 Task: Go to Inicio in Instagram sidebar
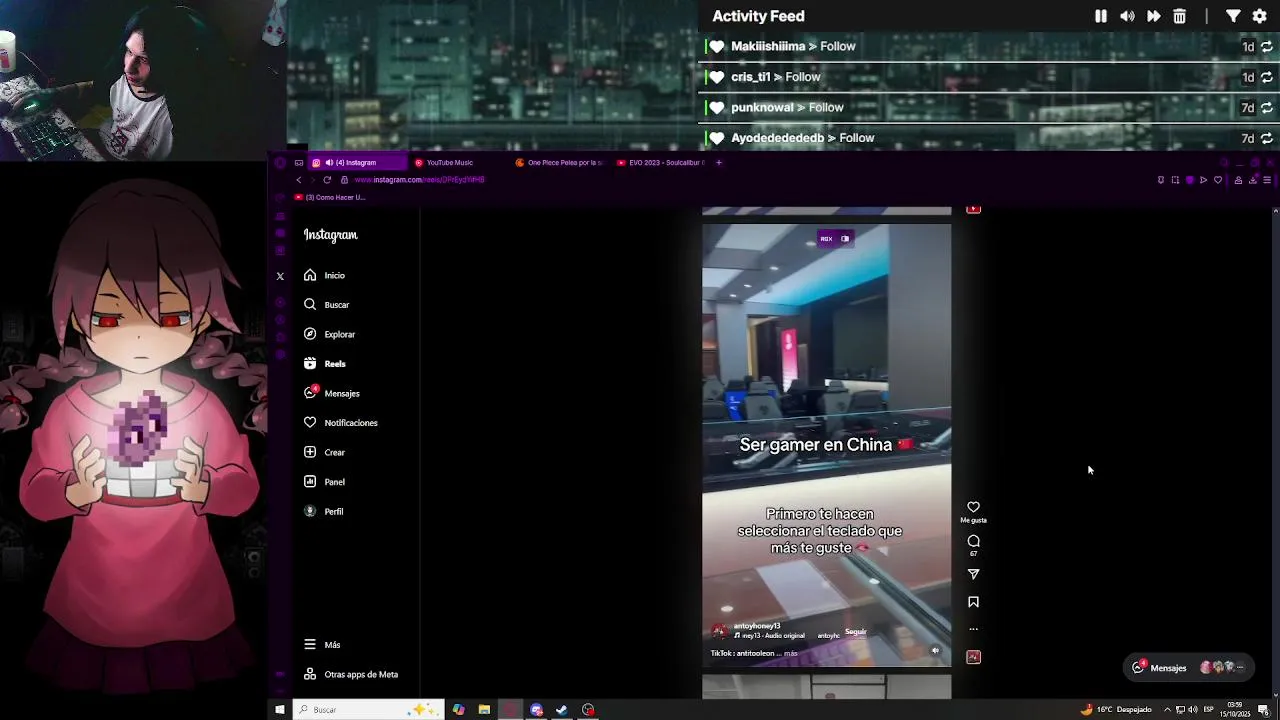click(x=325, y=275)
